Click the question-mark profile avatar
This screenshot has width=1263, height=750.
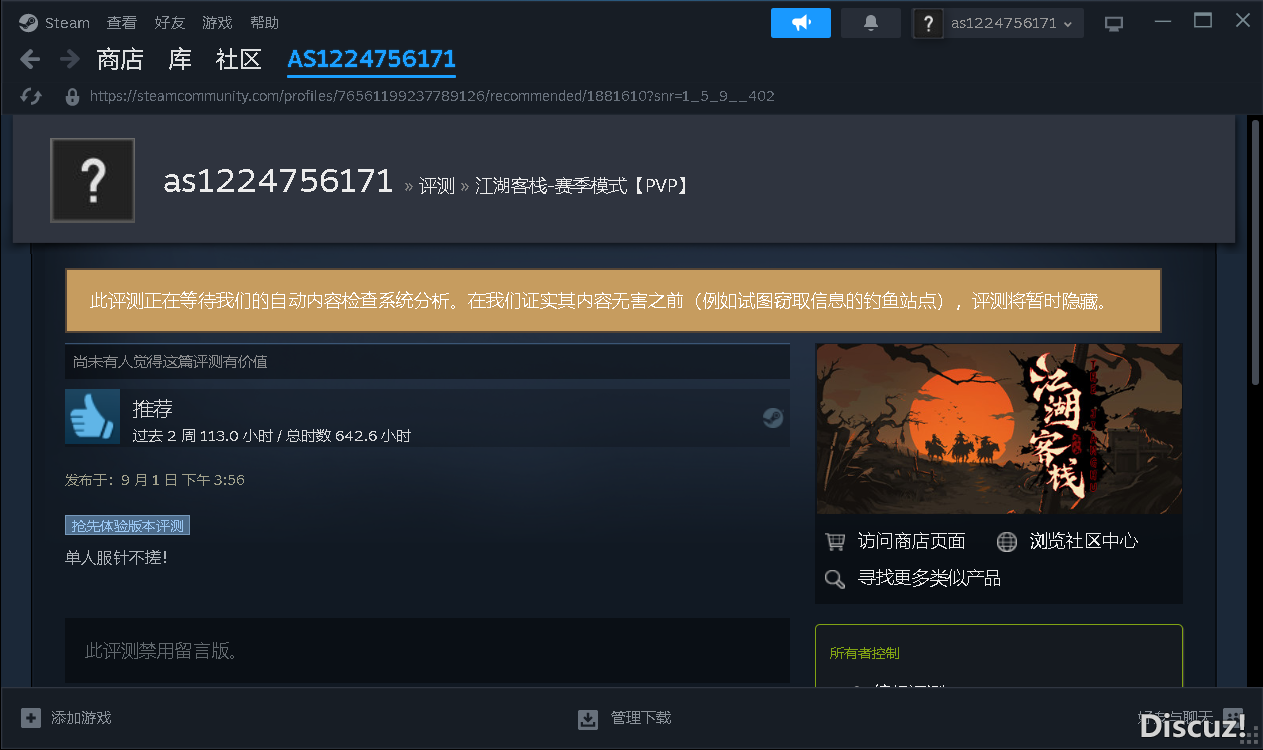[92, 180]
